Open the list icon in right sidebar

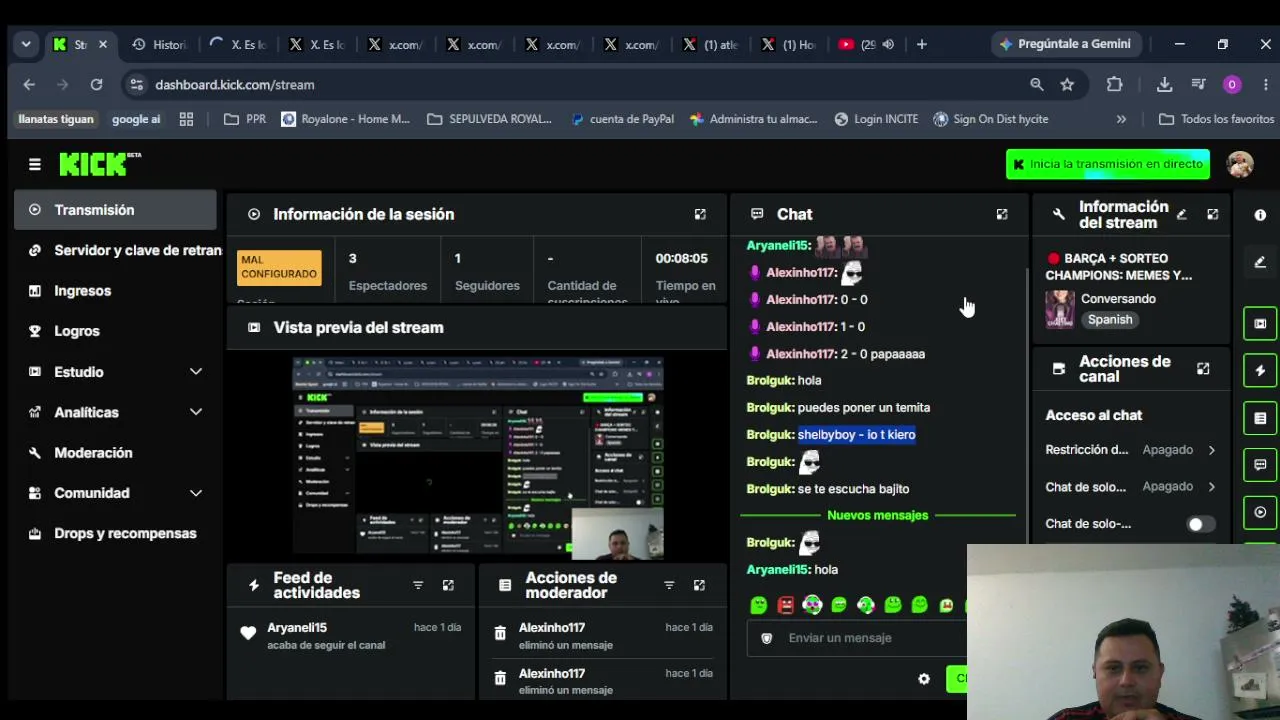coord(1260,418)
